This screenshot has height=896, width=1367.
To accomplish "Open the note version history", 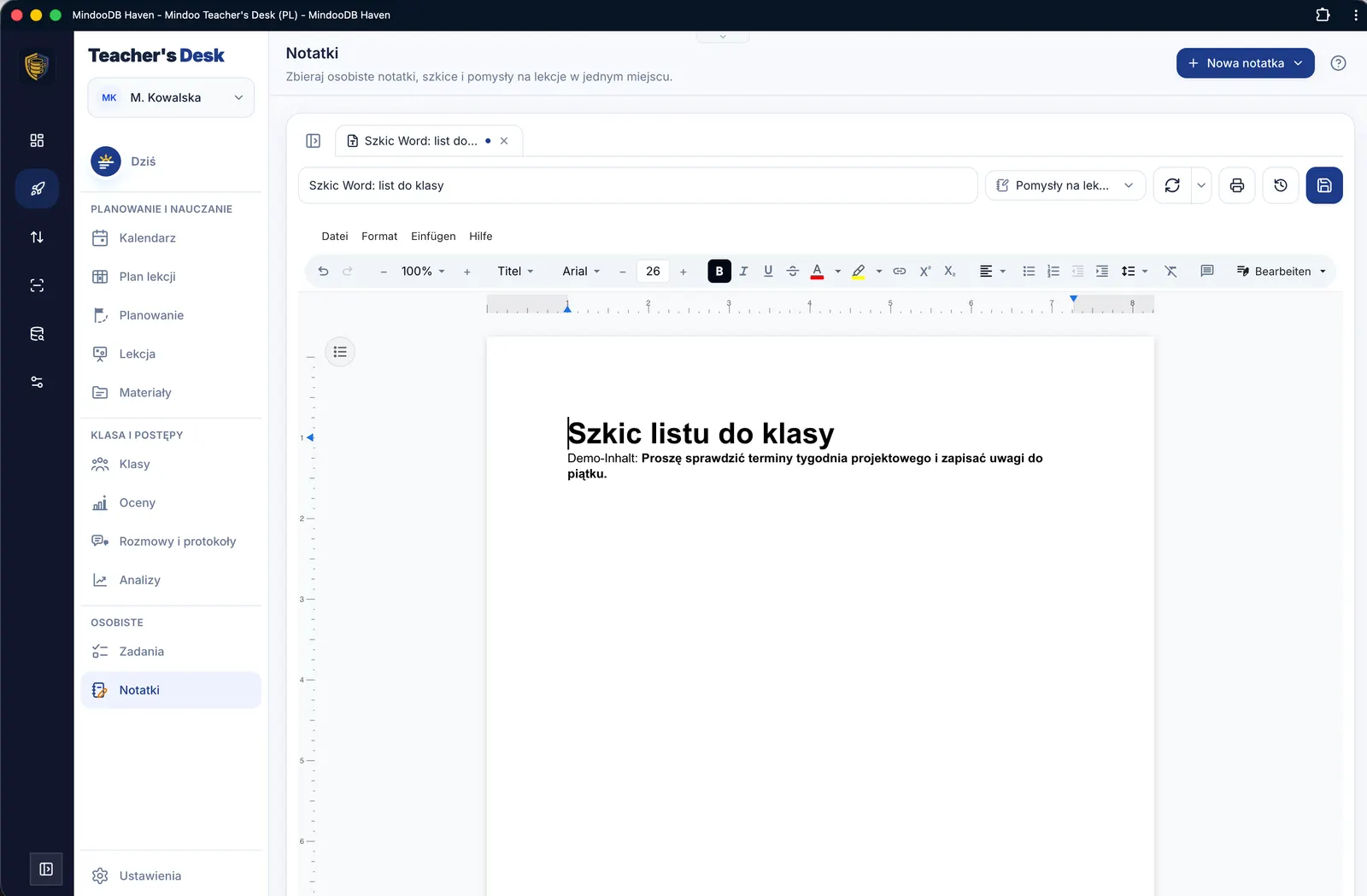I will [1281, 185].
